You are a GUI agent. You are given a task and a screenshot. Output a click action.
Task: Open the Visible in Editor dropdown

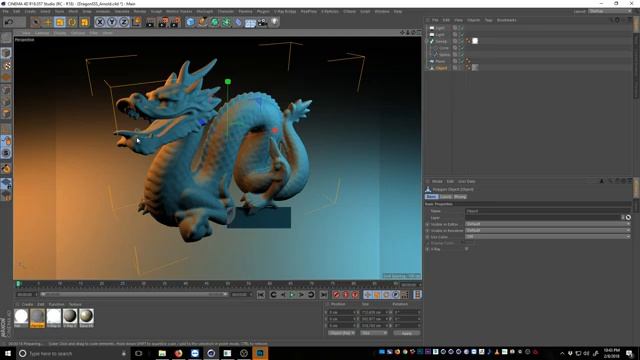click(x=548, y=224)
